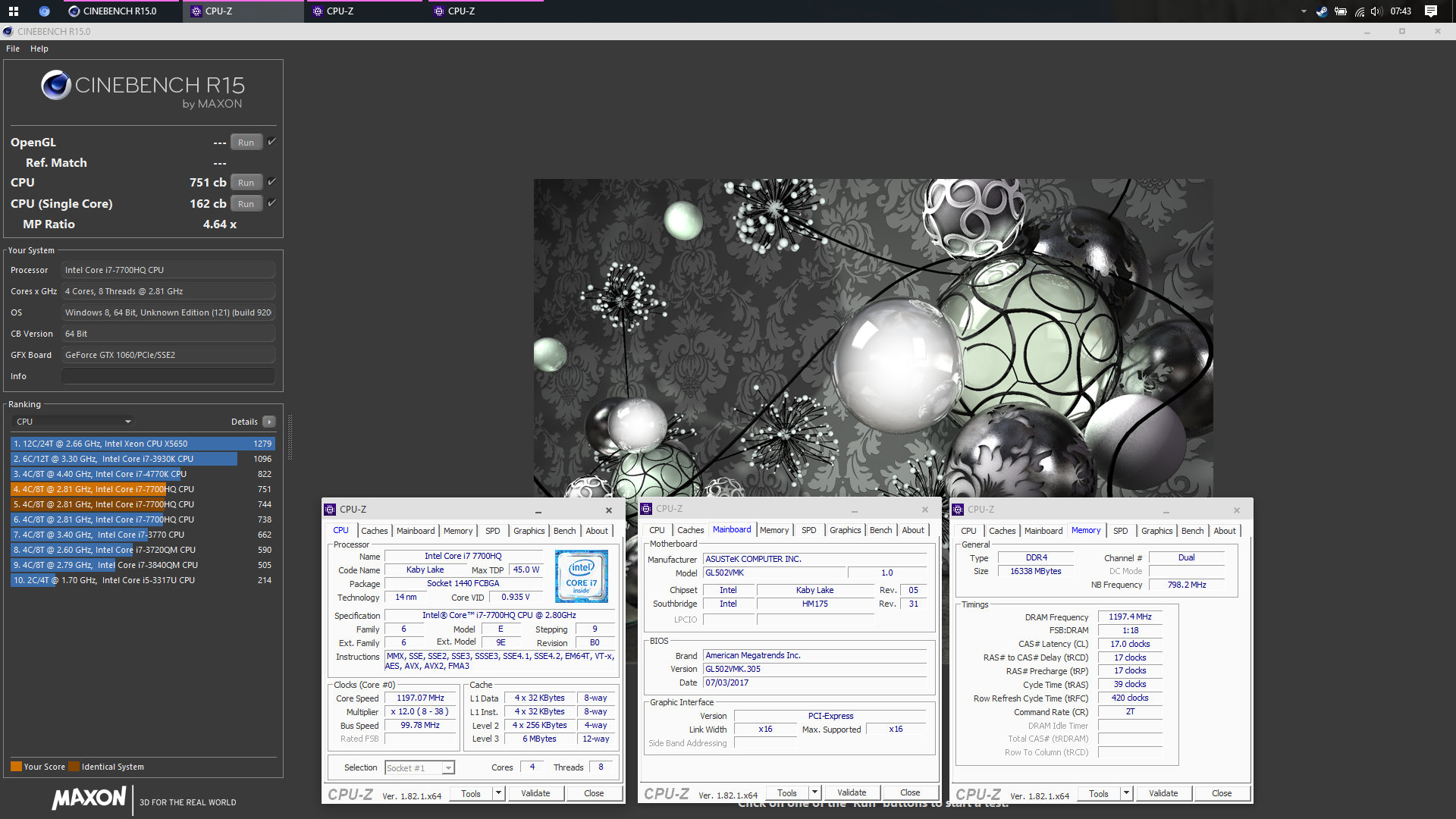Select ranking row Core i7-3770 scoring 662
The width and height of the screenshot is (1456, 819).
143,535
